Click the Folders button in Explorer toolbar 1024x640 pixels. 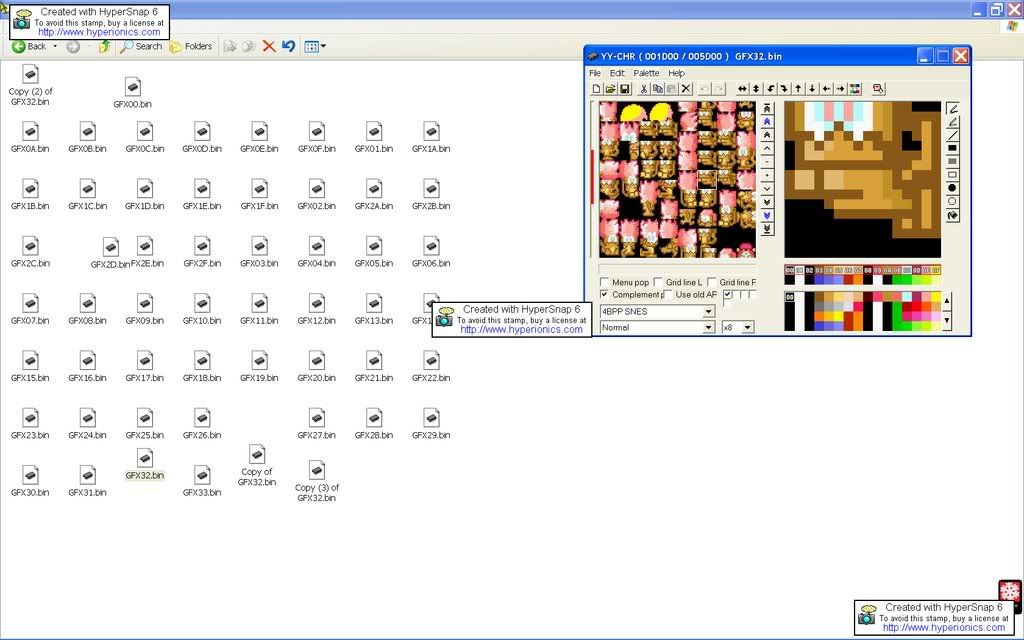(x=191, y=46)
